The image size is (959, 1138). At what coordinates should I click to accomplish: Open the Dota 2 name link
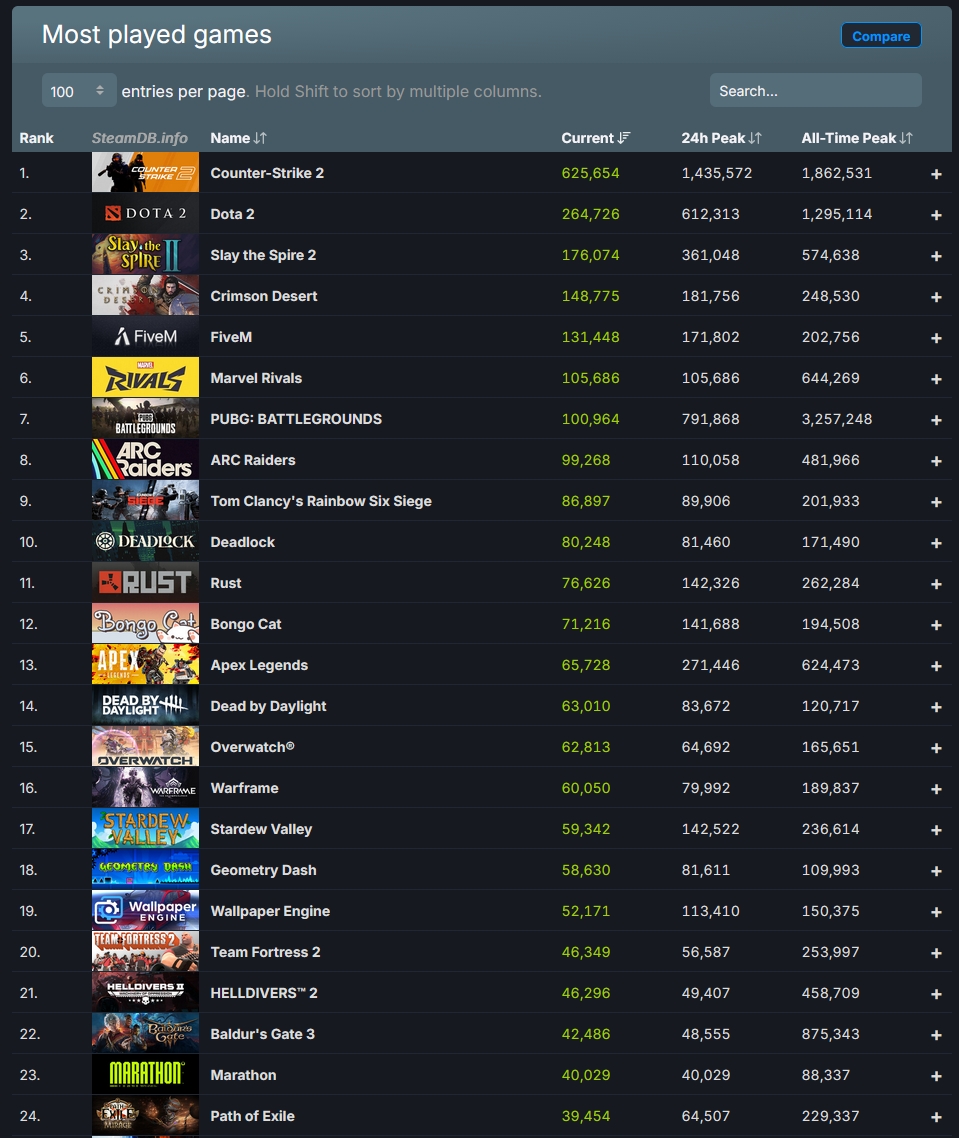pos(232,214)
